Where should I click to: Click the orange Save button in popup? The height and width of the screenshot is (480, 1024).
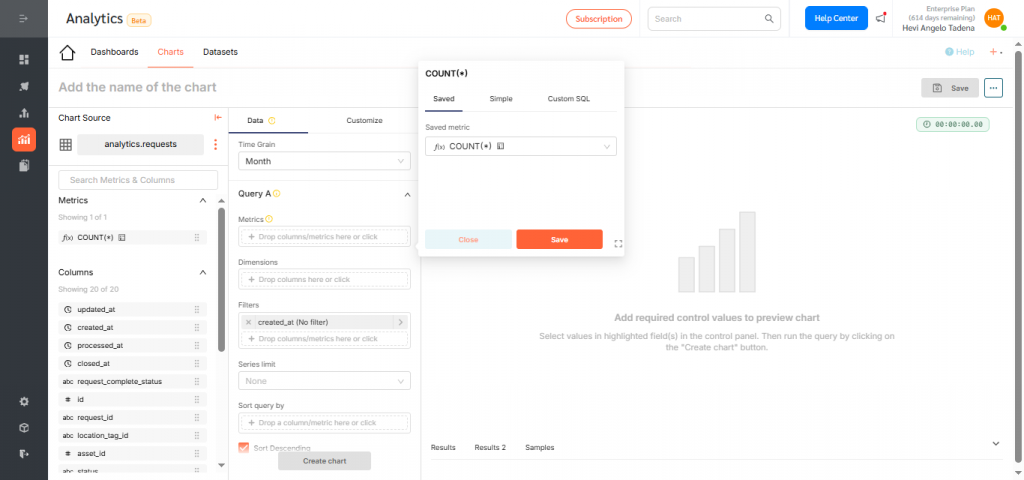coord(559,240)
